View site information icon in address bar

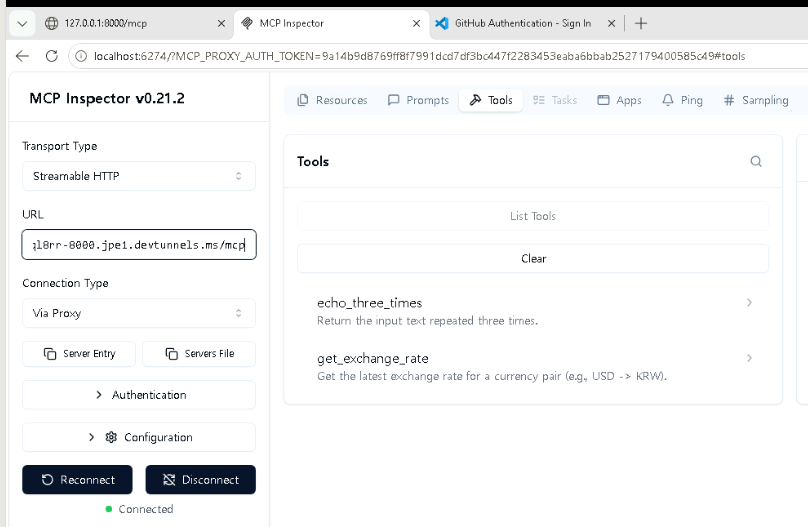pos(81,56)
